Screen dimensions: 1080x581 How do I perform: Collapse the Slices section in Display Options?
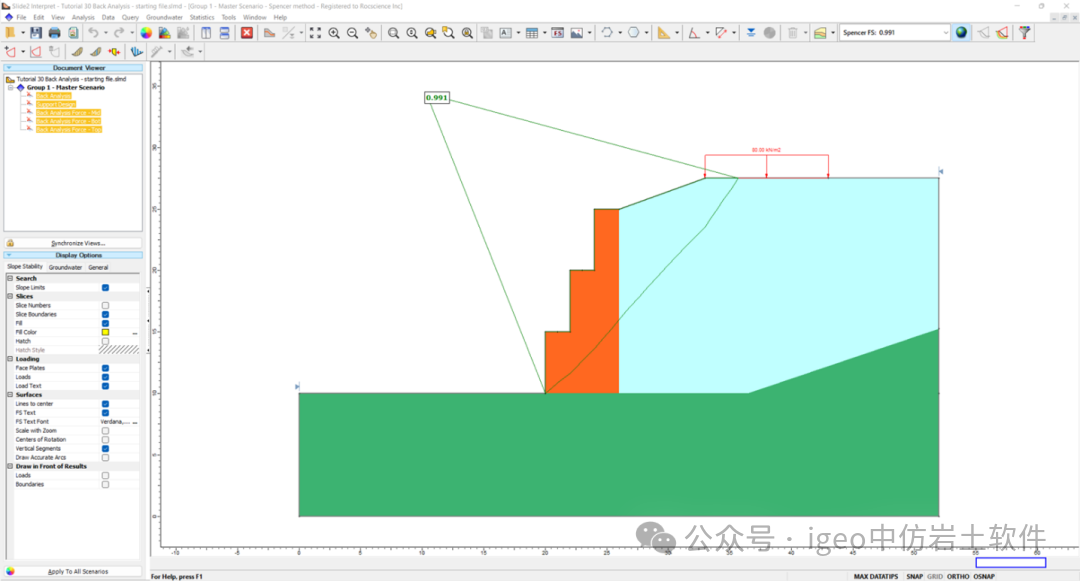[x=11, y=296]
